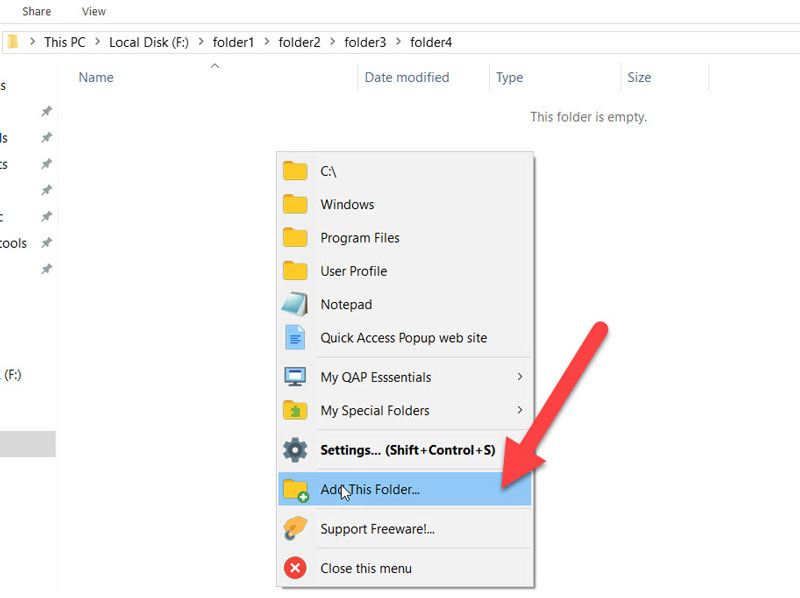Click the My QAP Essentials monitor icon
Viewport: 800px width, 598px height.
coord(295,377)
